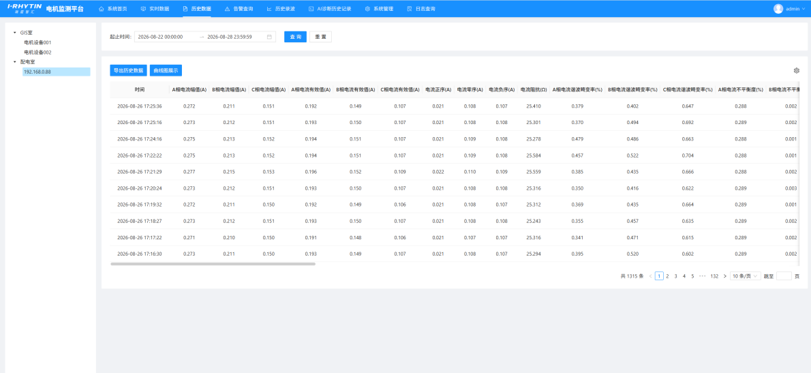811x373 pixels.
Task: Click row timestamp 2026-08-26 17:21:29
Action: tap(140, 172)
